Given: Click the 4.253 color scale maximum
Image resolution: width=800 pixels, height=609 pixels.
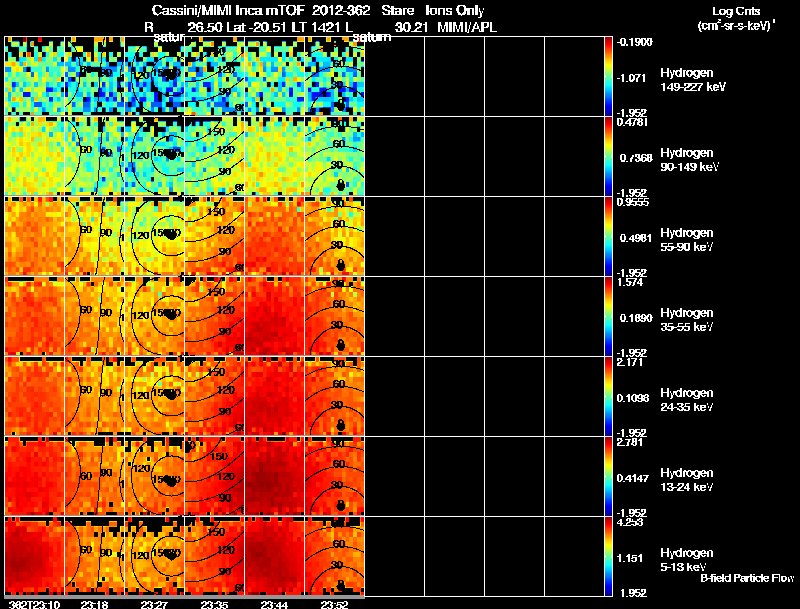Looking at the screenshot, I should tap(630, 522).
